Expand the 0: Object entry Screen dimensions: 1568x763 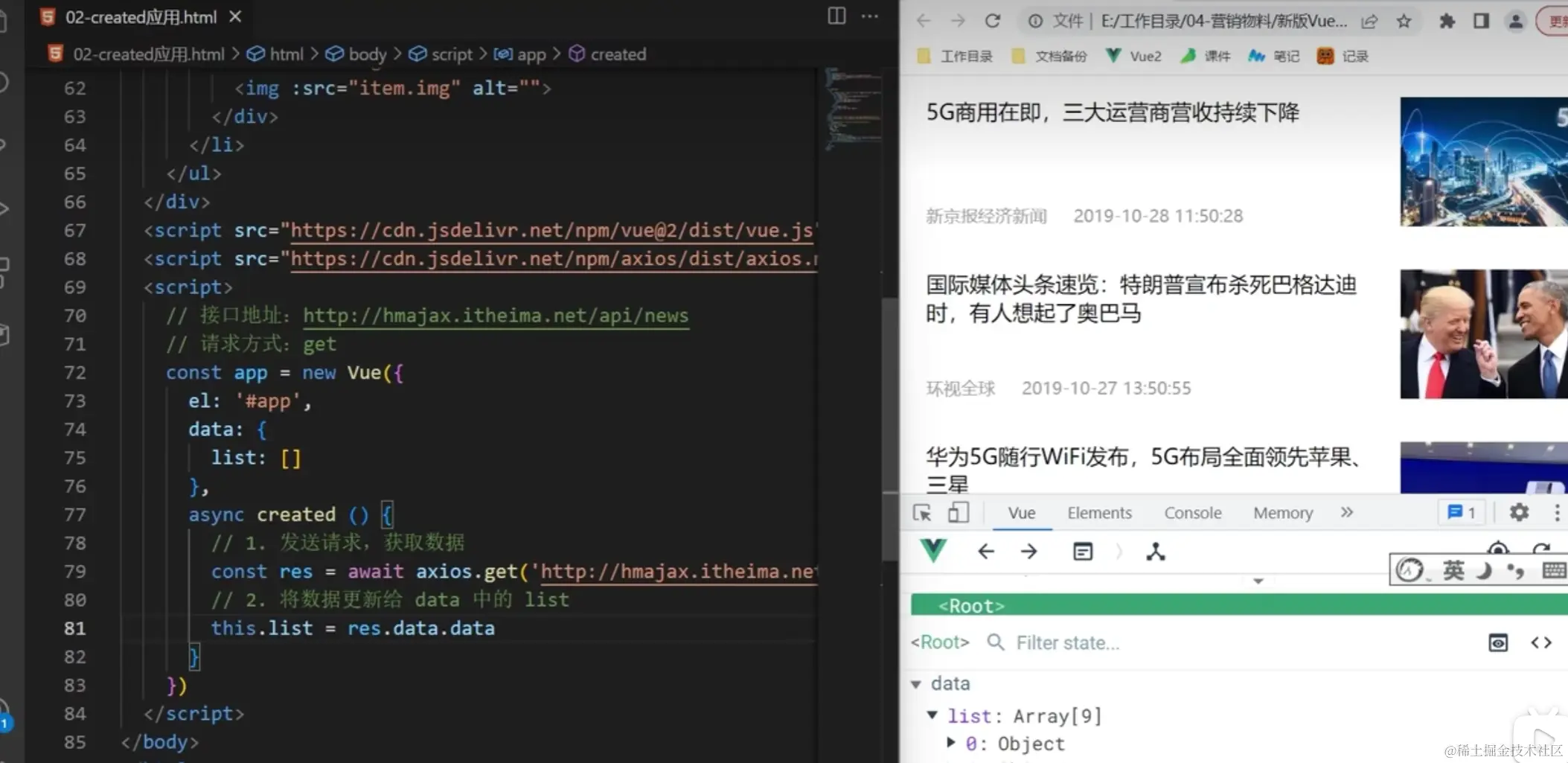pyautogui.click(x=950, y=743)
